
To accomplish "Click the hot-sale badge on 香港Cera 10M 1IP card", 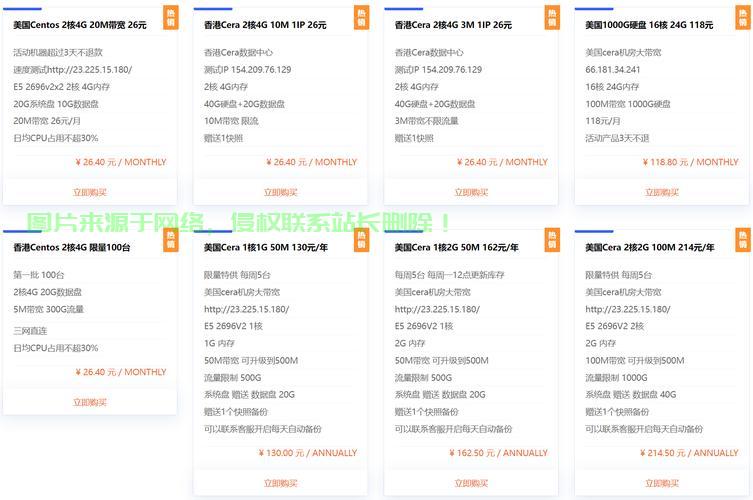I will pyautogui.click(x=361, y=18).
